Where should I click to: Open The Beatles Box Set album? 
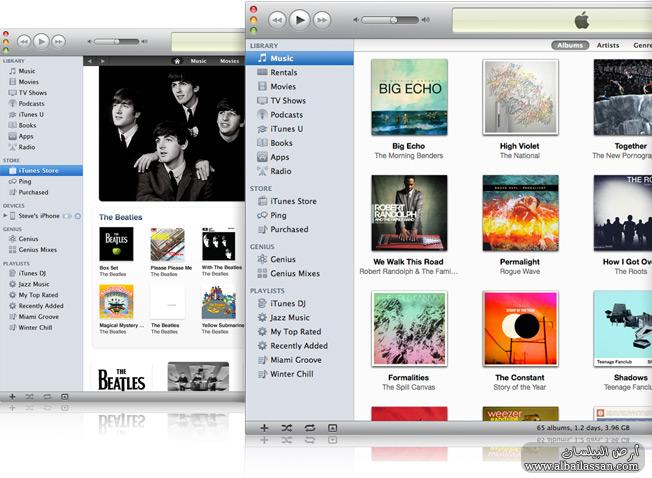(116, 244)
